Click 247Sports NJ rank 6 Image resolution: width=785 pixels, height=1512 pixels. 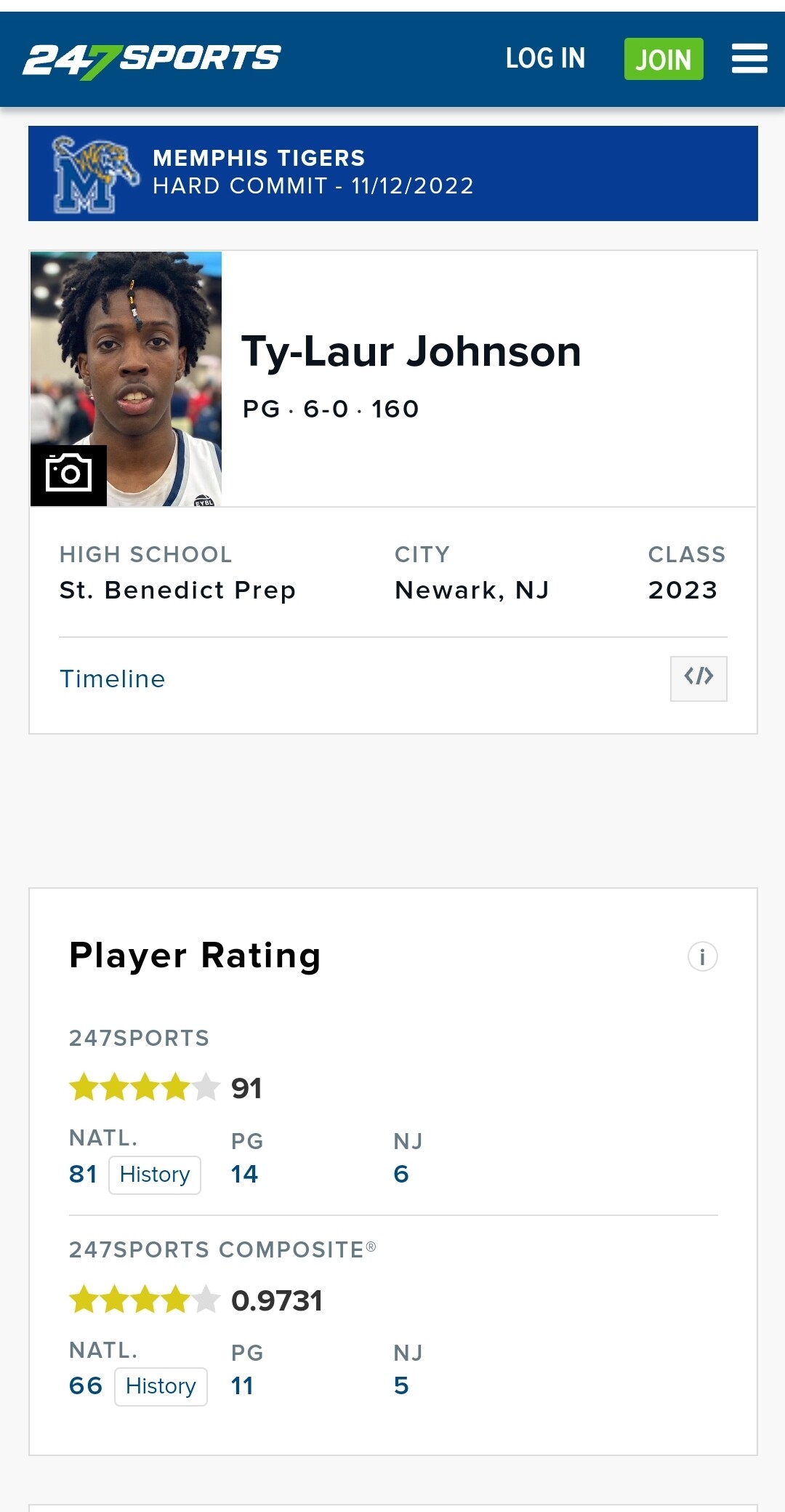tap(401, 1175)
